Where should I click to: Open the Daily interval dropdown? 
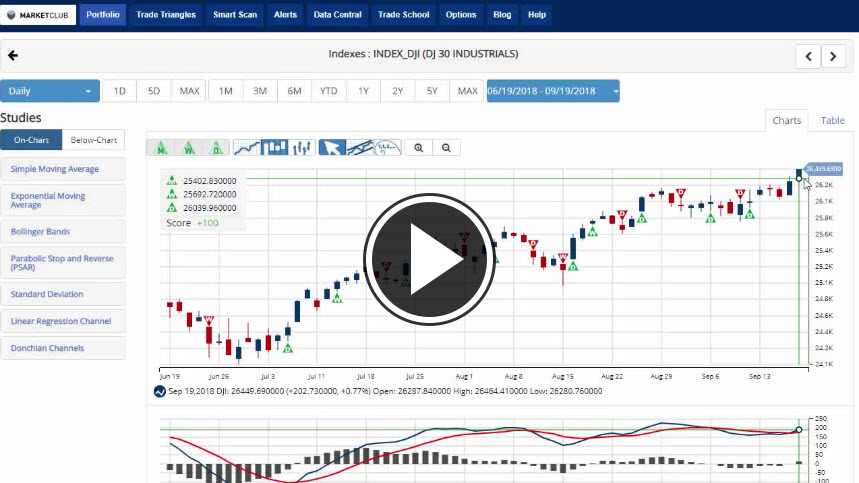pyautogui.click(x=50, y=91)
